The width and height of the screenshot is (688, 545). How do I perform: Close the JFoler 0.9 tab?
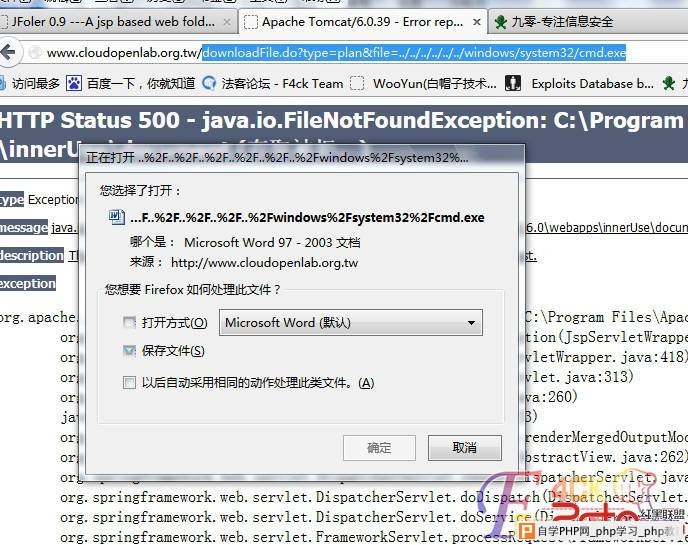(x=226, y=22)
